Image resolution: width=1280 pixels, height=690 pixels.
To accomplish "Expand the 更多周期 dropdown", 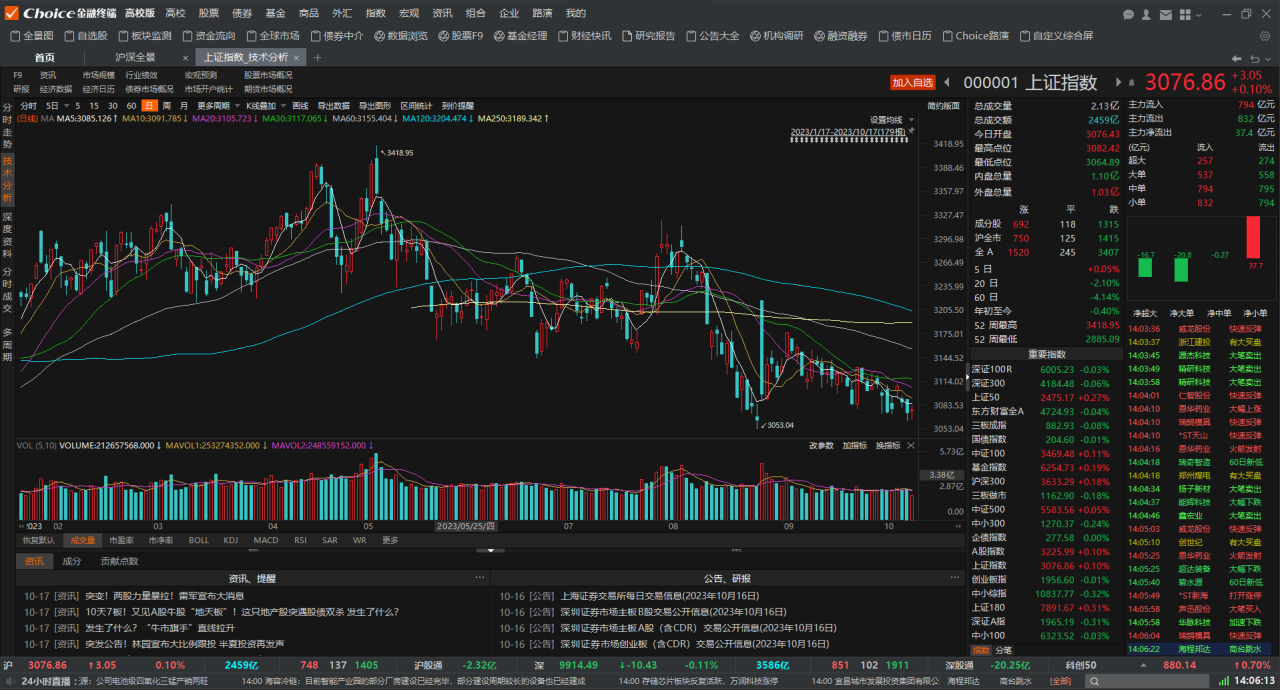I will point(217,105).
